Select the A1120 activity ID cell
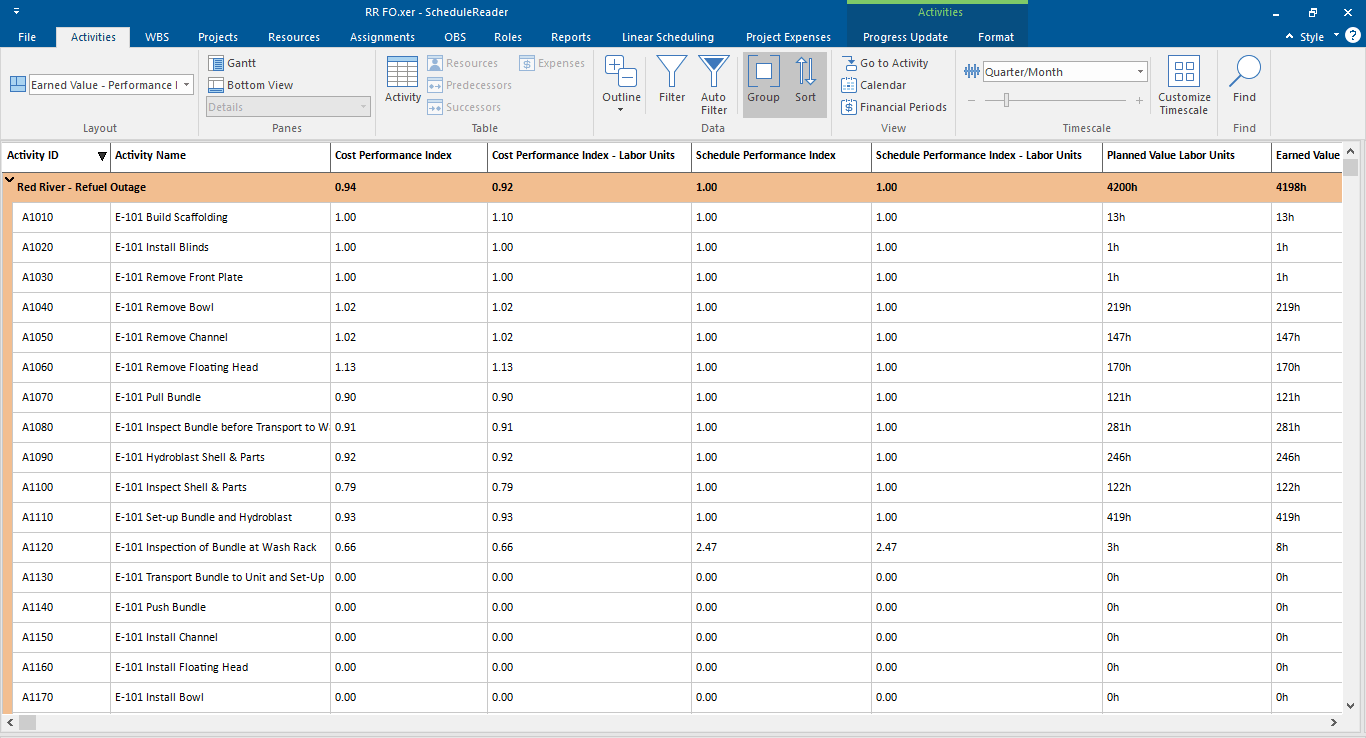The image size is (1366, 738). point(62,547)
